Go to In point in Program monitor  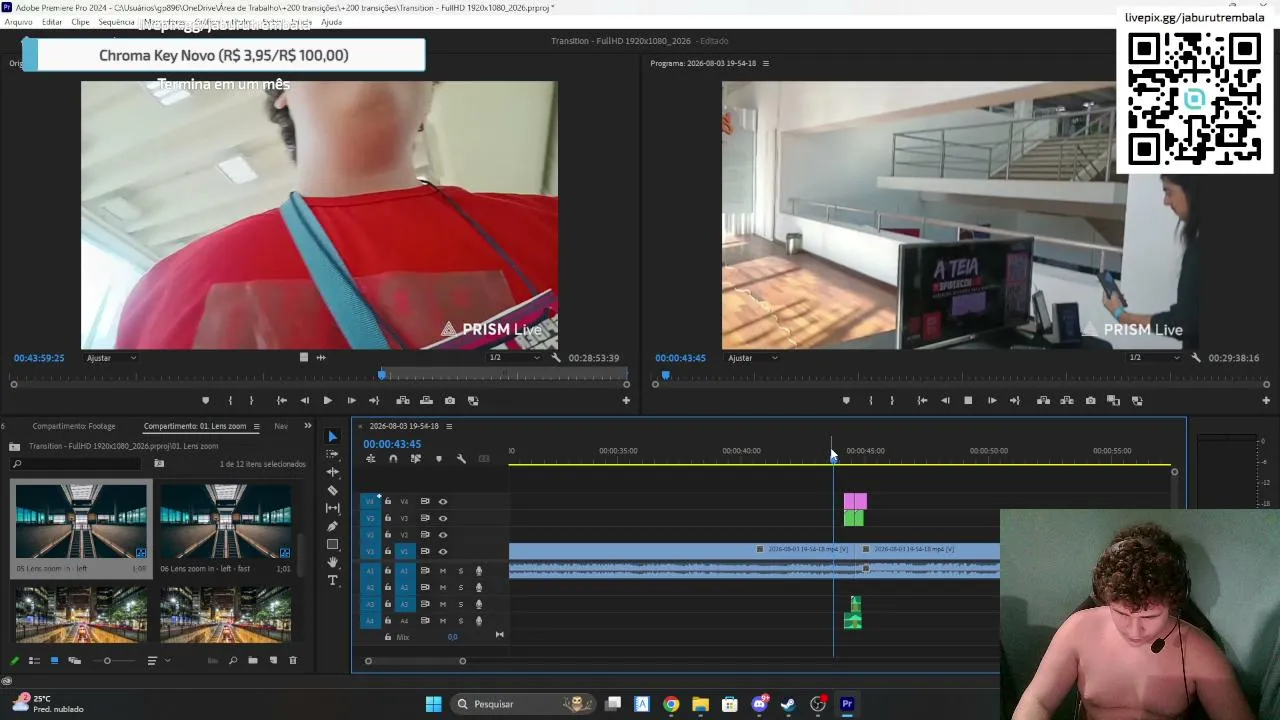point(922,401)
